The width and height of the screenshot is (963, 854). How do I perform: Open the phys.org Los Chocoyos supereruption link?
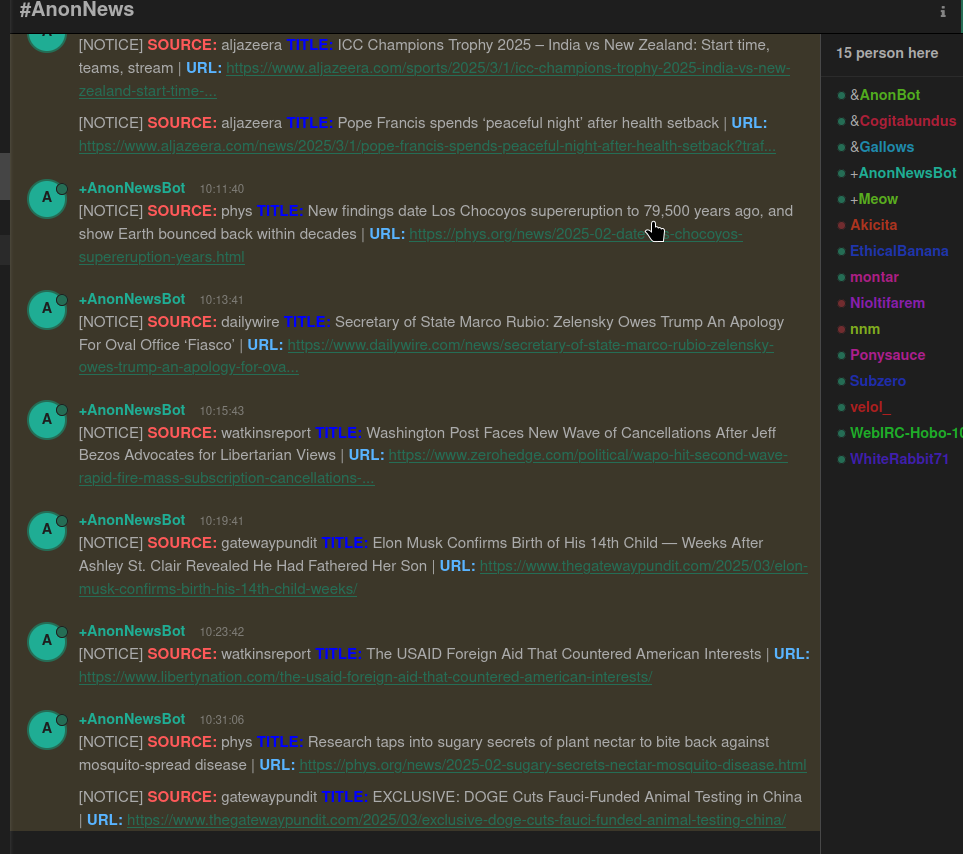[x=575, y=234]
